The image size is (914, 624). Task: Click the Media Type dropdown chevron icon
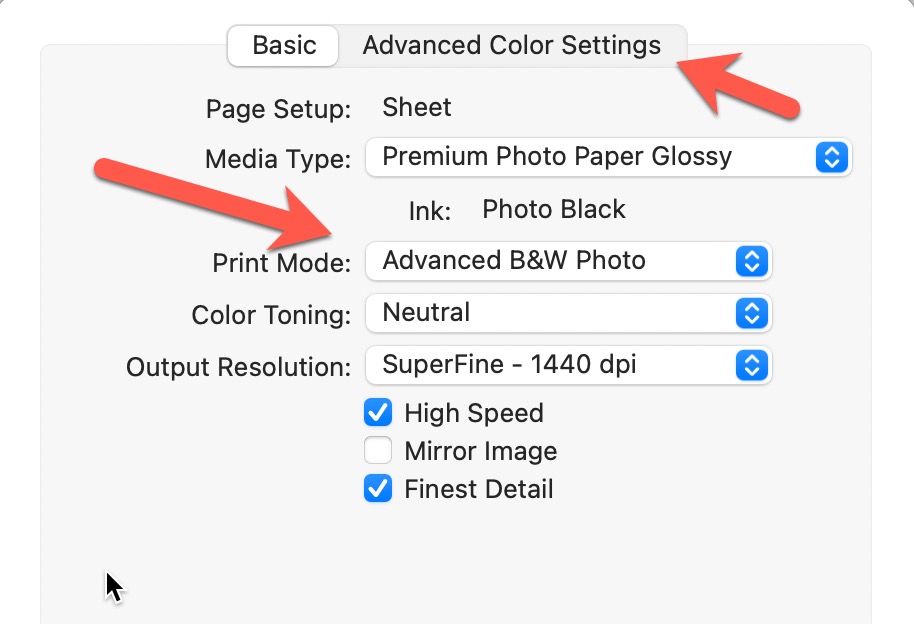(832, 157)
